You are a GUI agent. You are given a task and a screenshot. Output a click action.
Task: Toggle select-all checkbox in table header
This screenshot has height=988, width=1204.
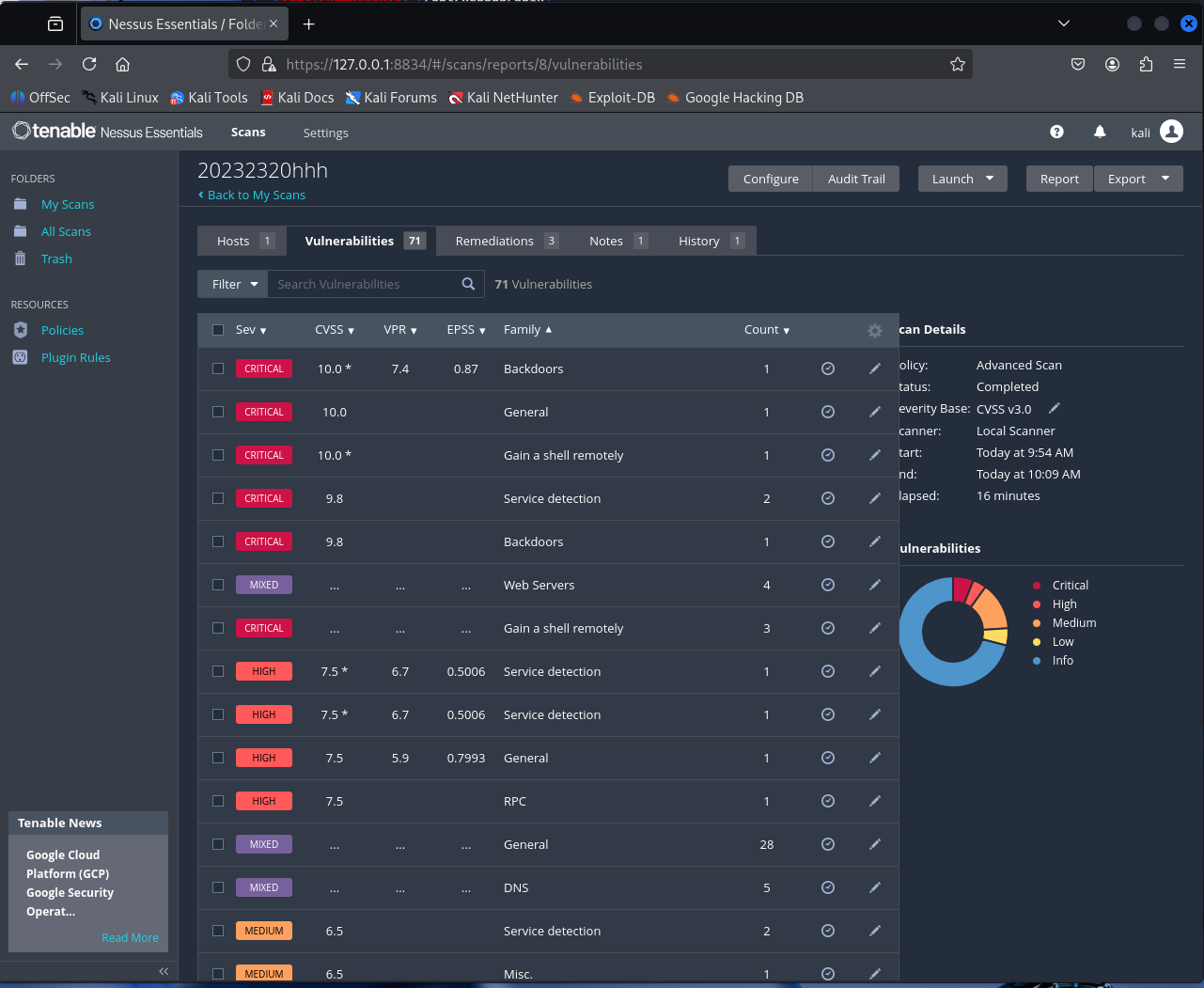pos(218,330)
